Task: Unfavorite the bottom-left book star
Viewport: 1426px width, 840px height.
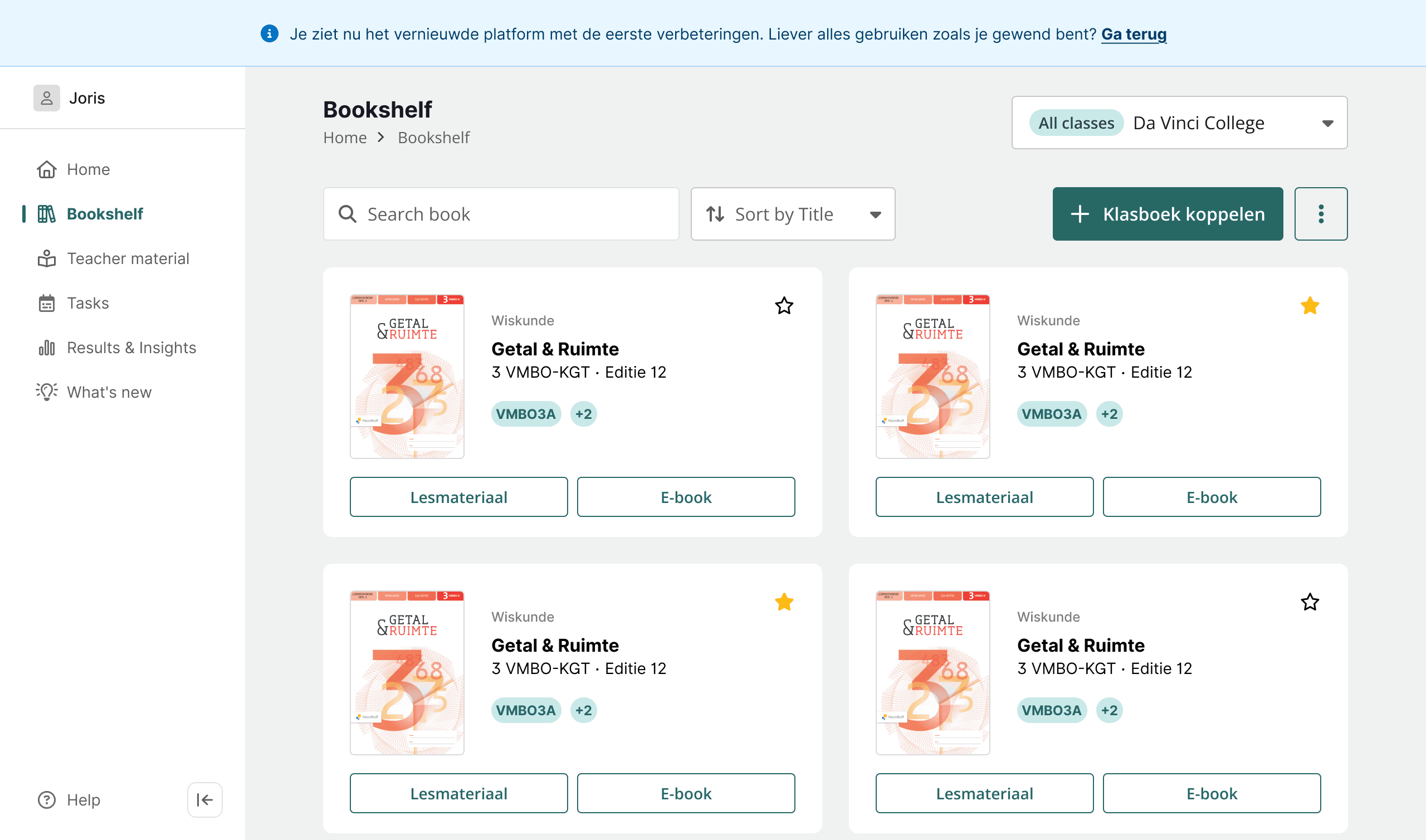Action: (x=784, y=602)
